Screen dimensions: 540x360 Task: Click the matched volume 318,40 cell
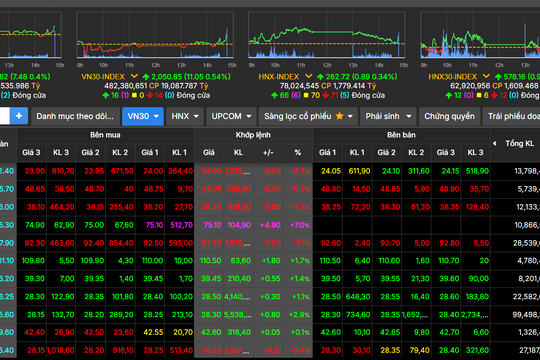239,332
